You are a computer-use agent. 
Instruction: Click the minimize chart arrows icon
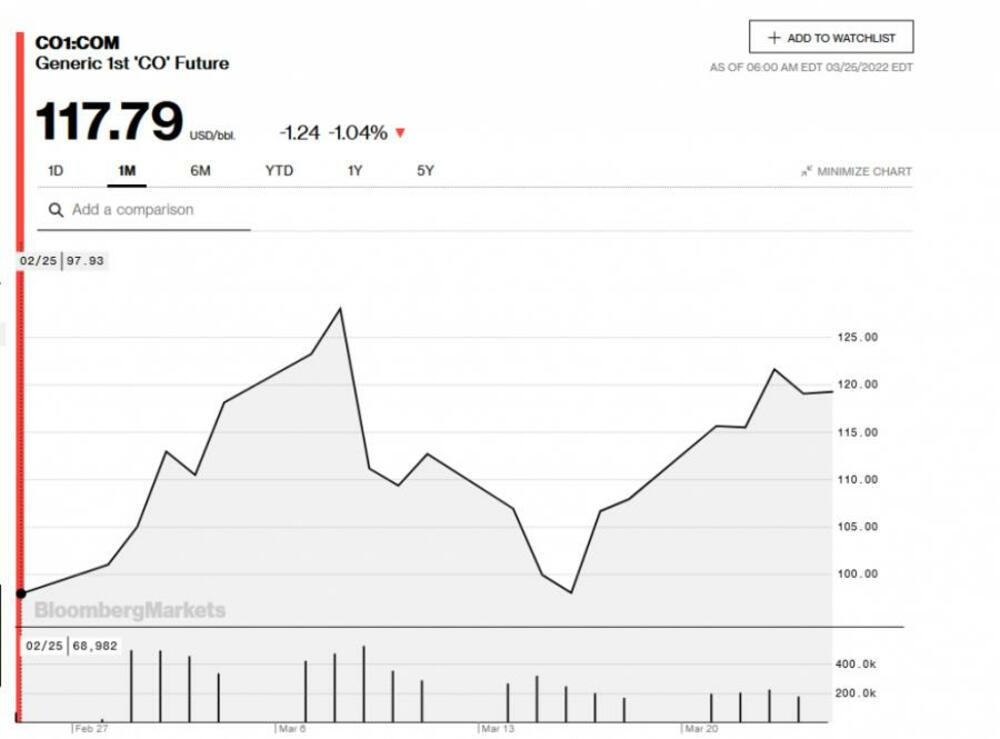coord(806,171)
